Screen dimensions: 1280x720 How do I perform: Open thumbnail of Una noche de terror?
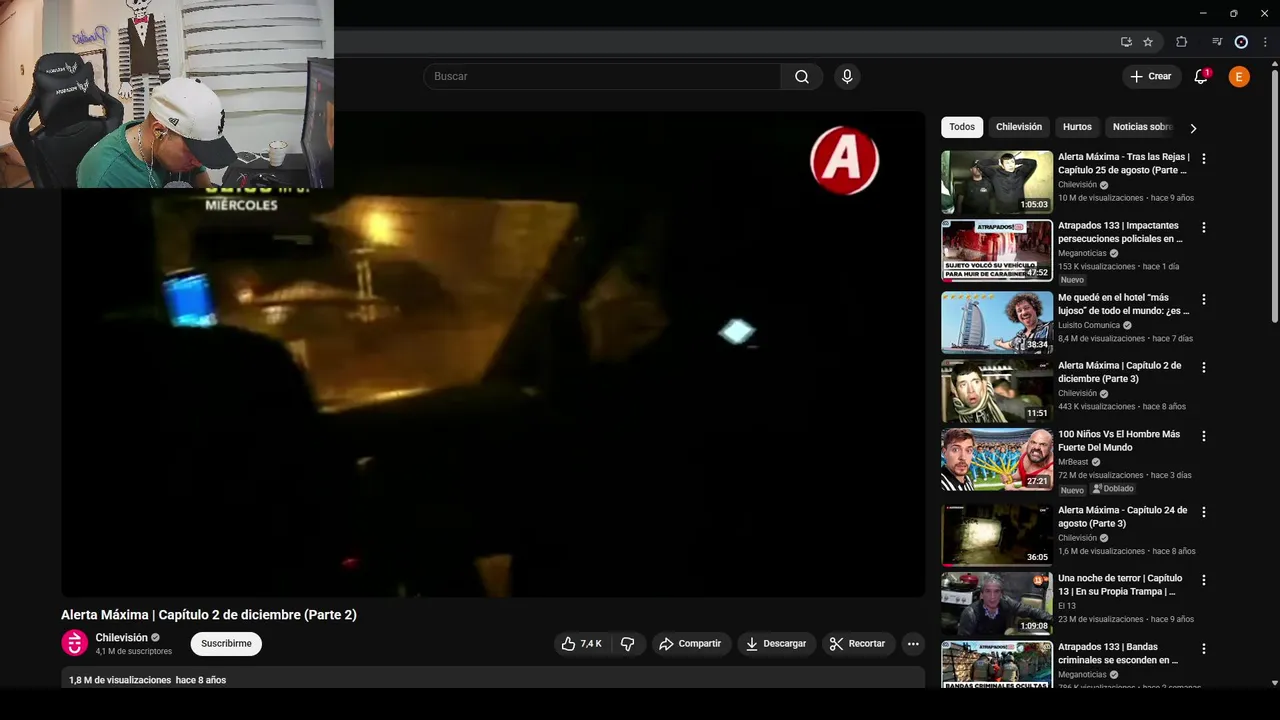[996, 603]
